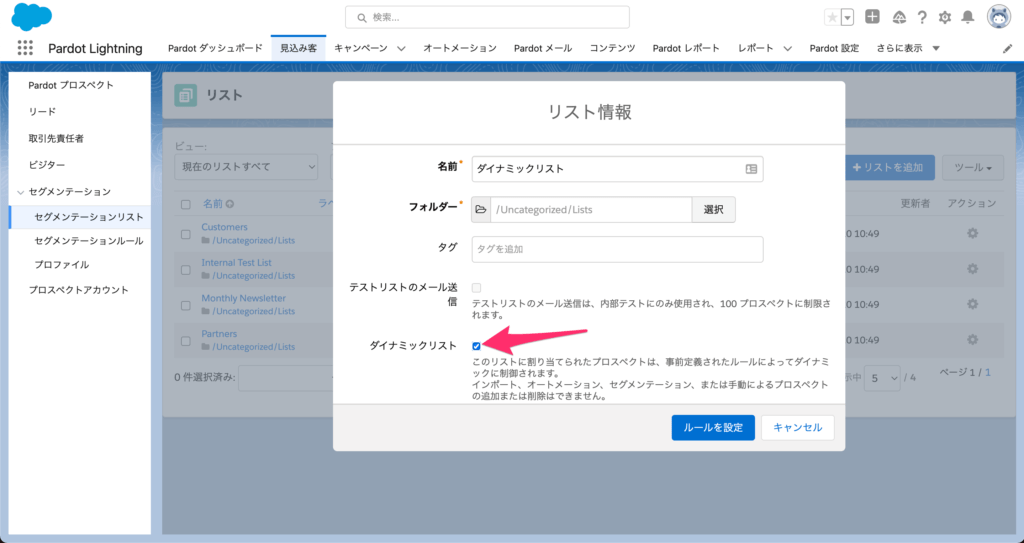Select the Monthly Newsletter row checkbox
The image size is (1024, 543).
click(x=185, y=305)
